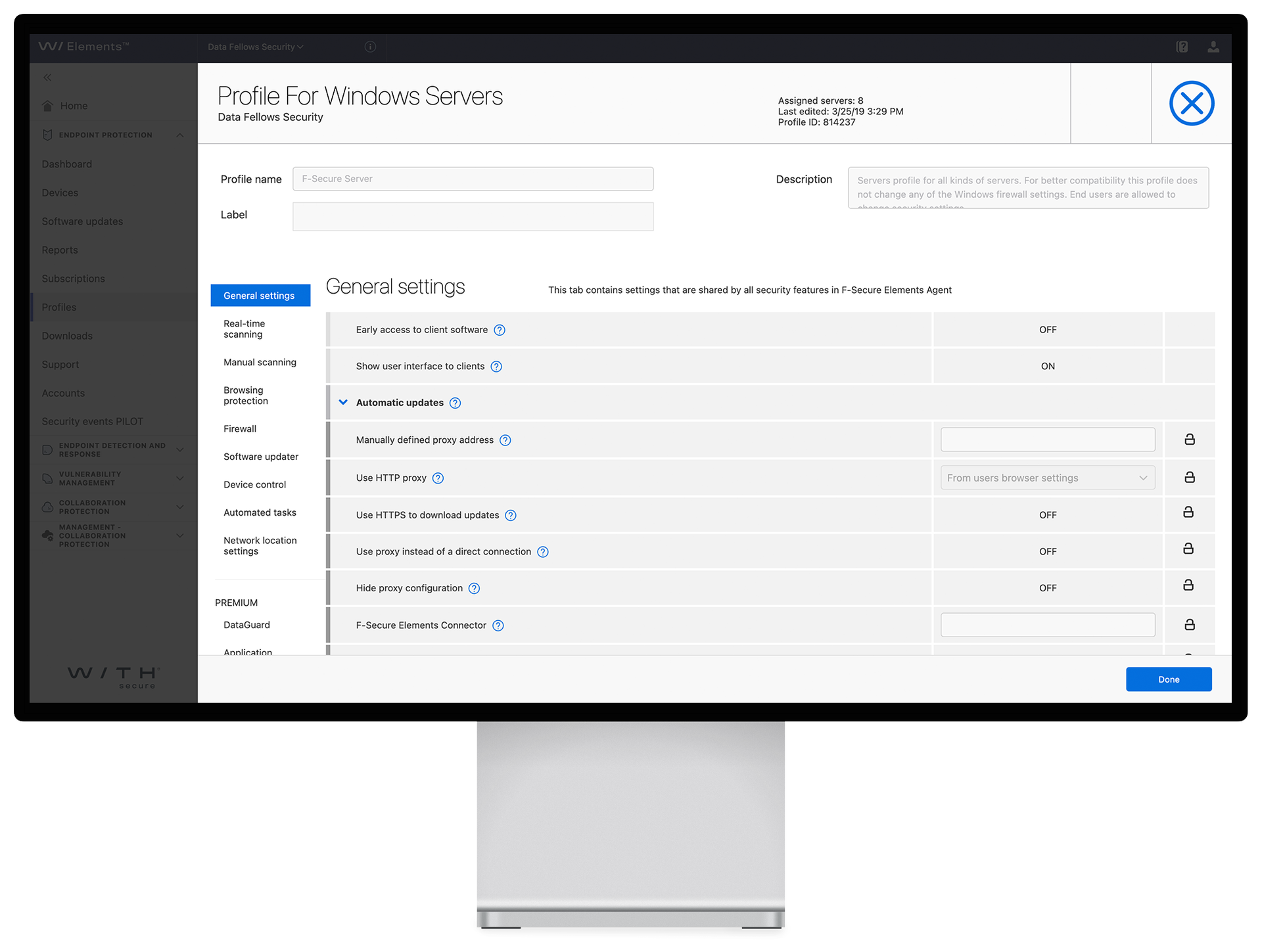Open help for F-Secure Elements Connector

pos(498,625)
